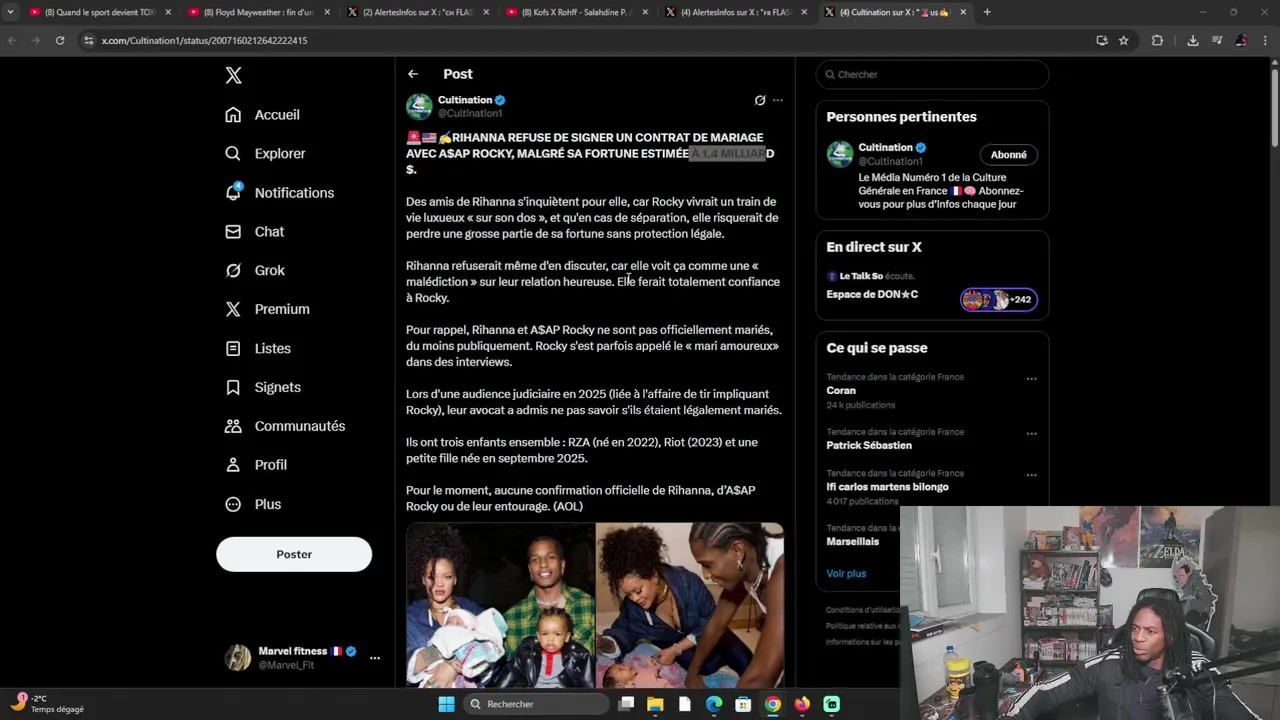
Task: Open Notifications bell icon
Action: (x=233, y=192)
